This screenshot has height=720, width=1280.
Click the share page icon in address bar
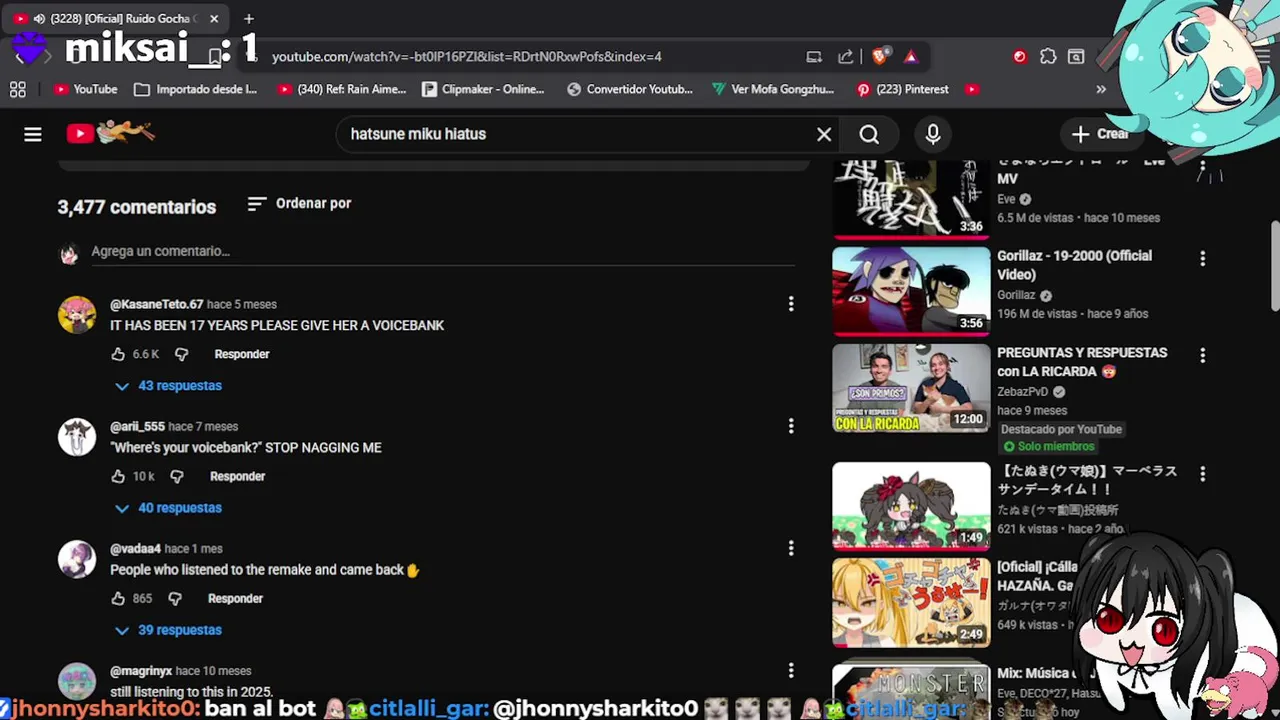pyautogui.click(x=846, y=57)
